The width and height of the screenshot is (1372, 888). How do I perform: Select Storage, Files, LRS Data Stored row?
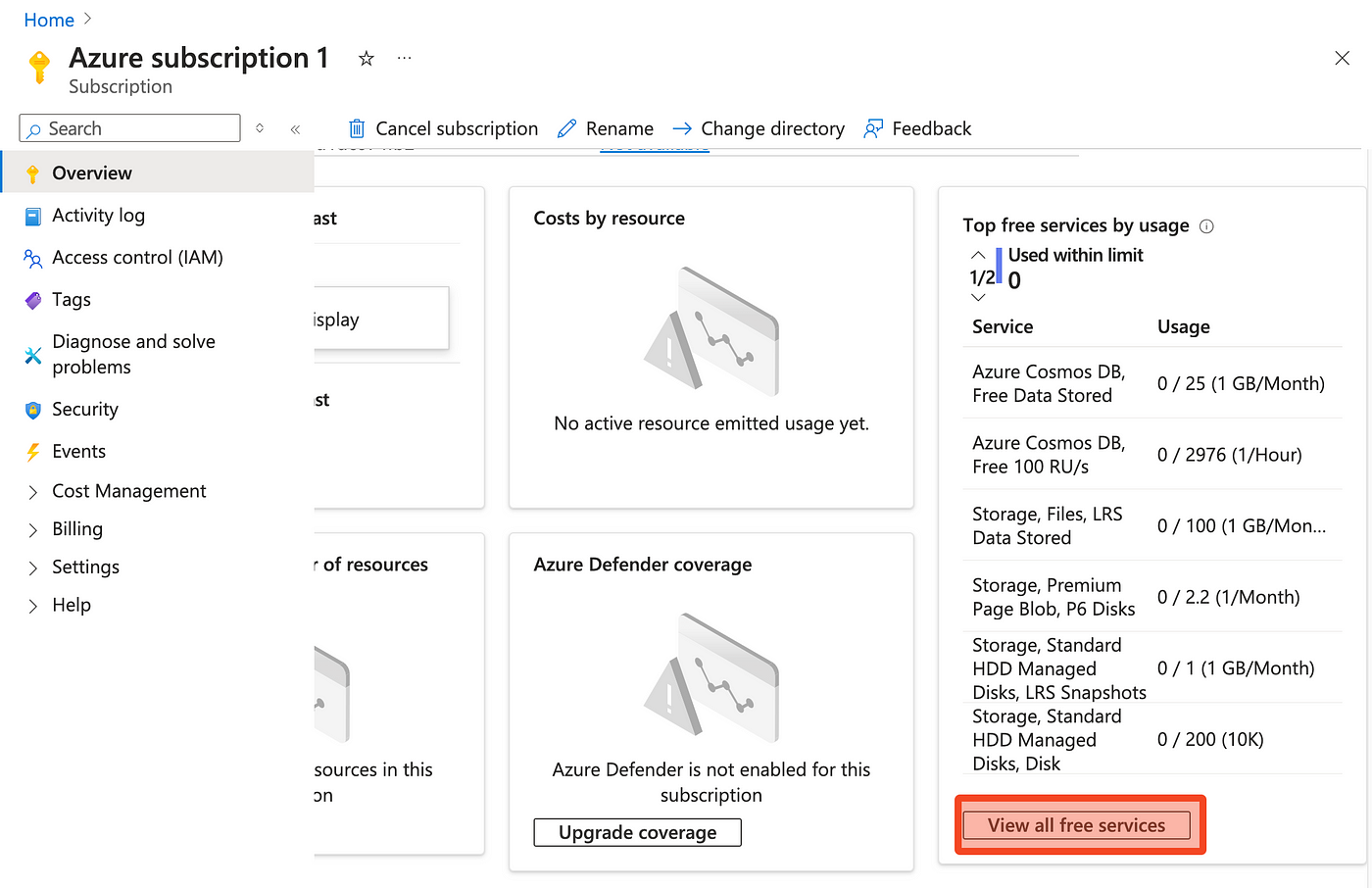click(1152, 525)
